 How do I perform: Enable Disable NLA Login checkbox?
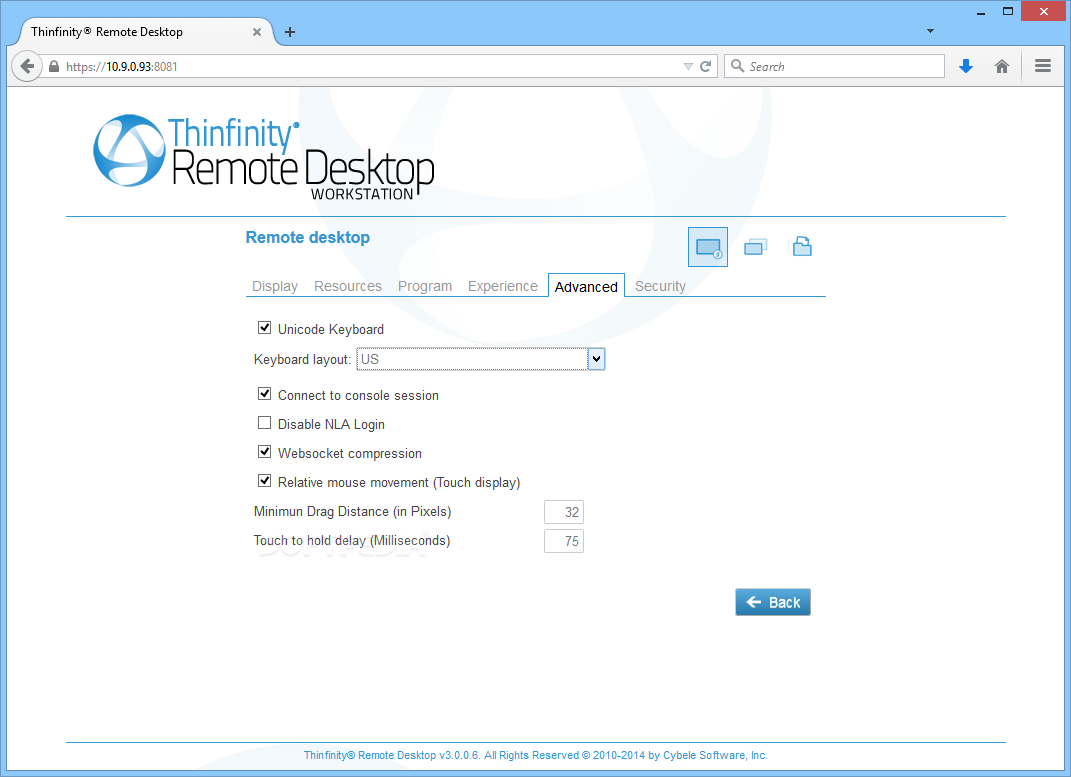[264, 423]
